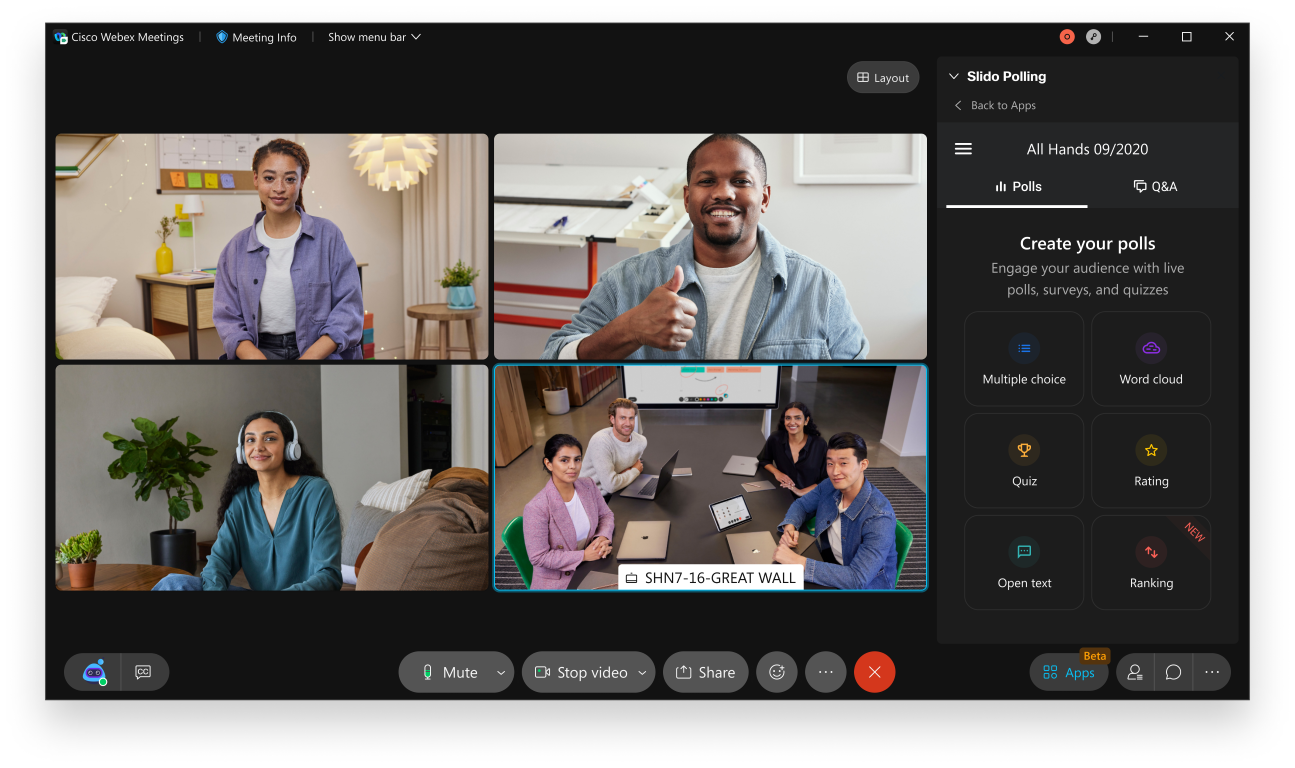Select the woman with headphones video tile

pos(272,478)
